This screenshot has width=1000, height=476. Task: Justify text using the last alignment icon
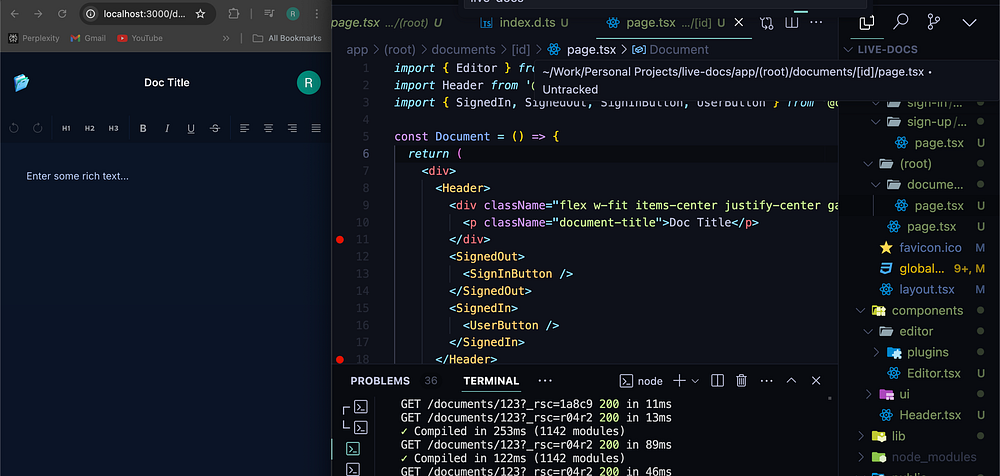(x=316, y=128)
